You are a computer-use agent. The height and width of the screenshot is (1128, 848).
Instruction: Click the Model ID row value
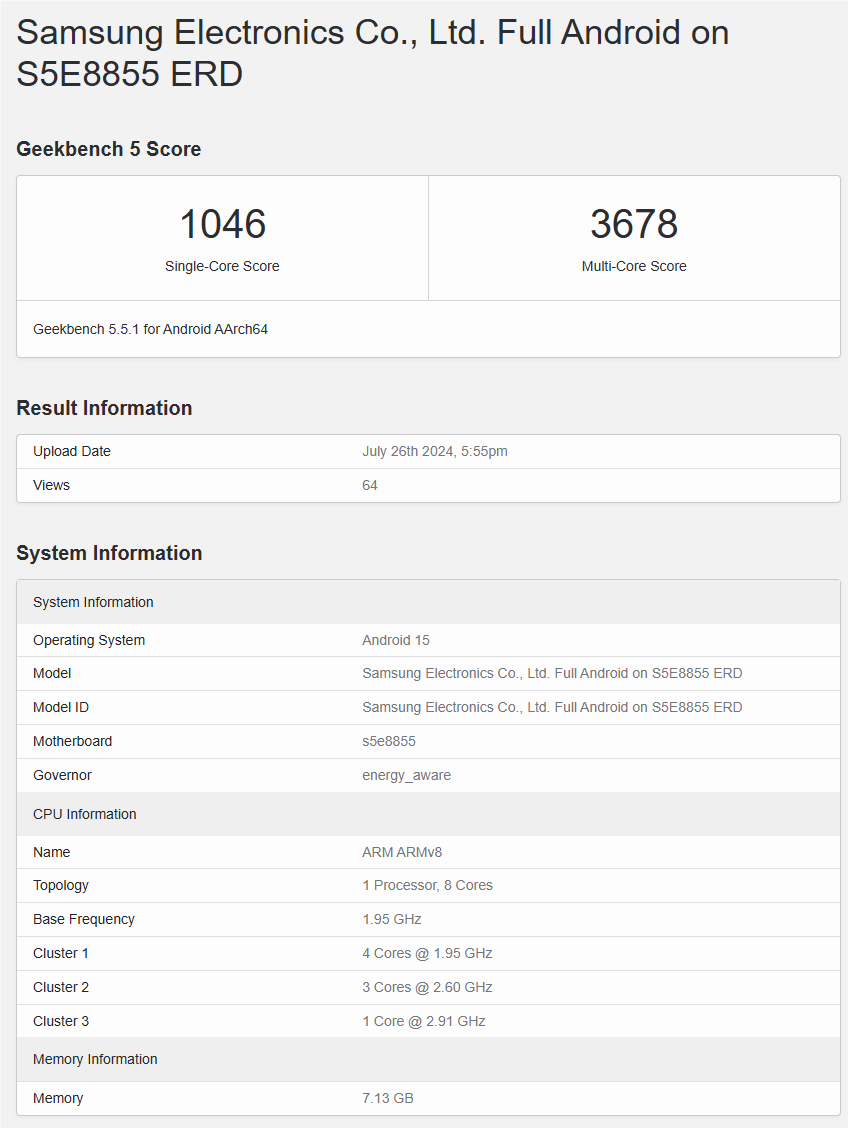click(551, 707)
